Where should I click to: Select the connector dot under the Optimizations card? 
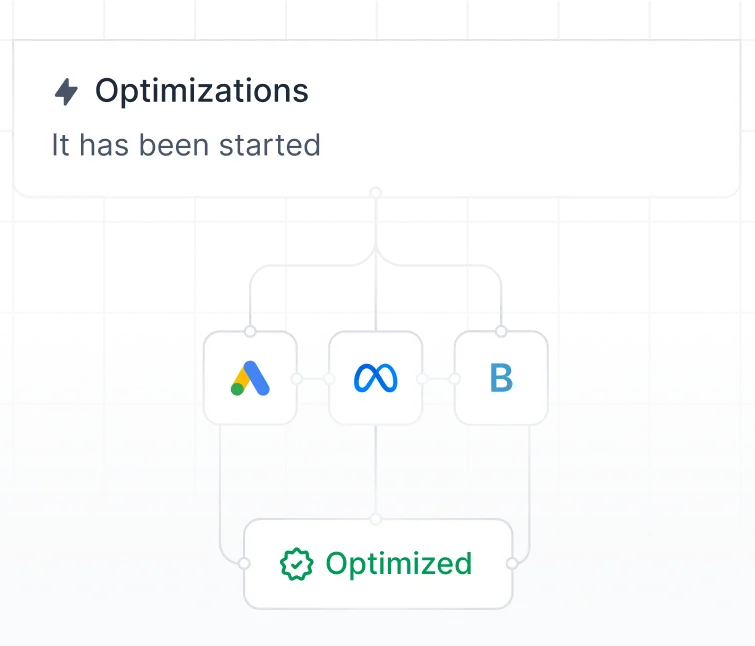coord(376,193)
